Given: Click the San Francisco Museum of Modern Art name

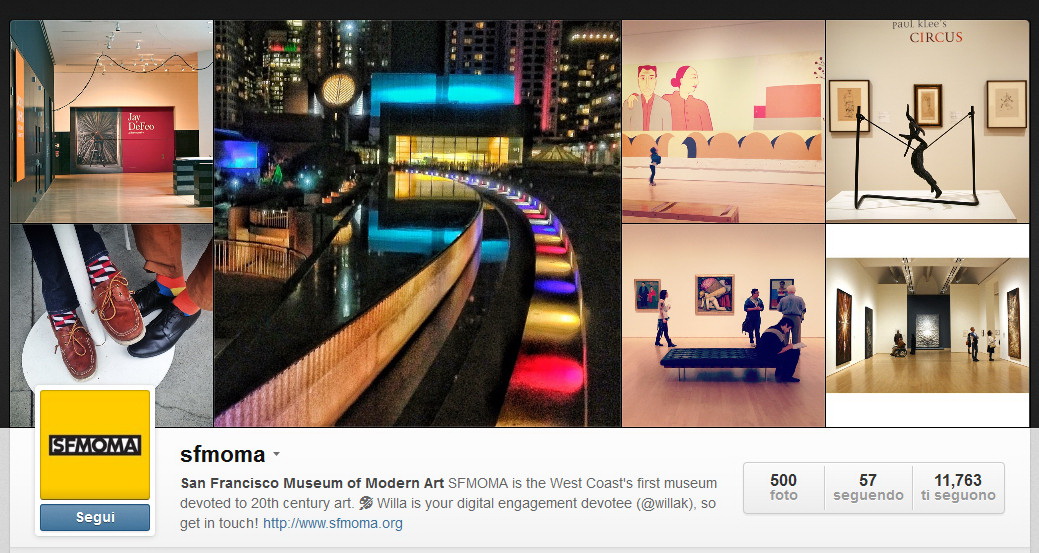Looking at the screenshot, I should [312, 483].
